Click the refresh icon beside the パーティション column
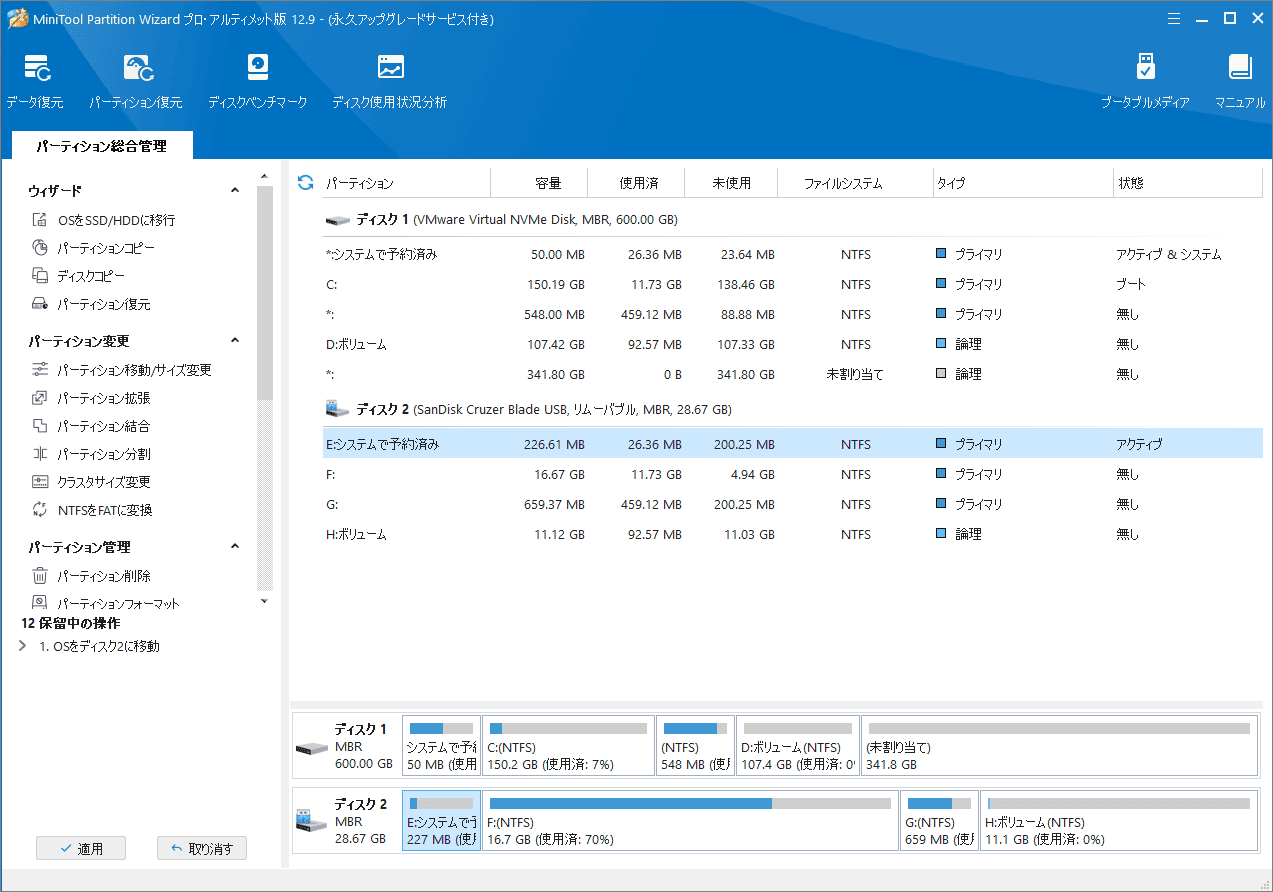 click(x=306, y=183)
